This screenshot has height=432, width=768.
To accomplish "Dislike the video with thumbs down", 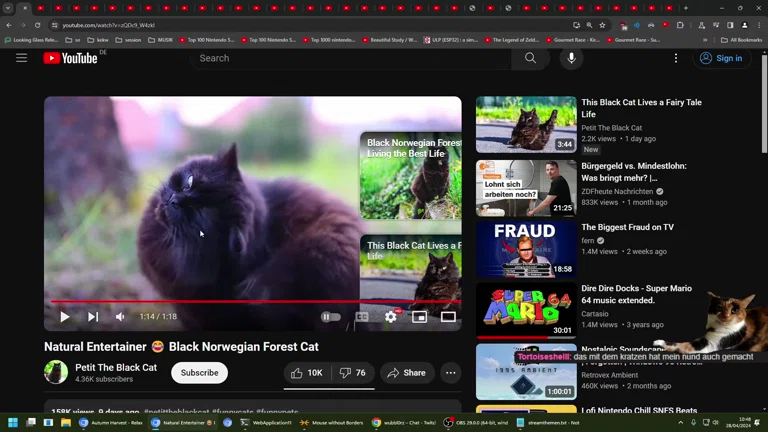I will [352, 373].
